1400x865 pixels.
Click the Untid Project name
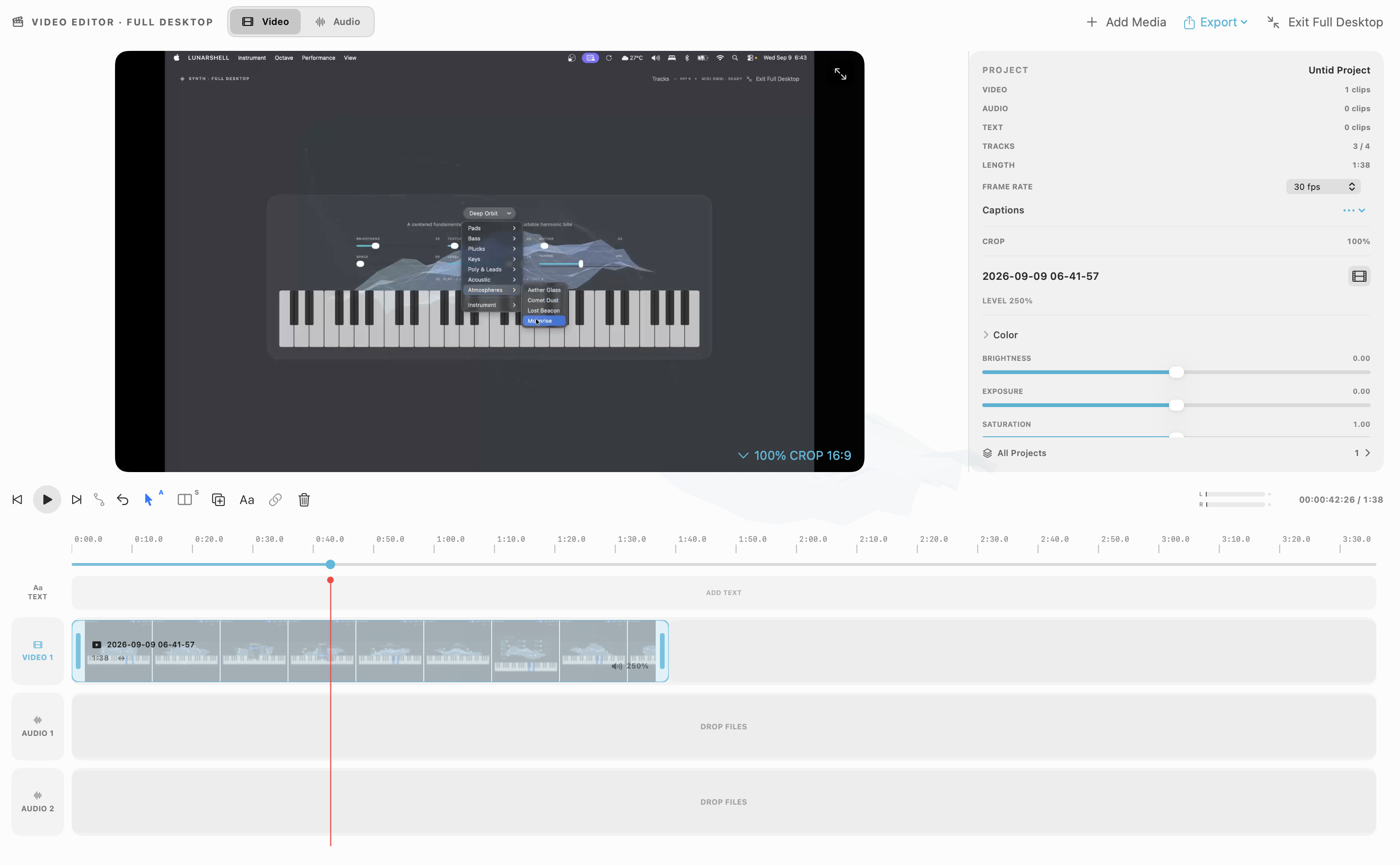pos(1339,70)
